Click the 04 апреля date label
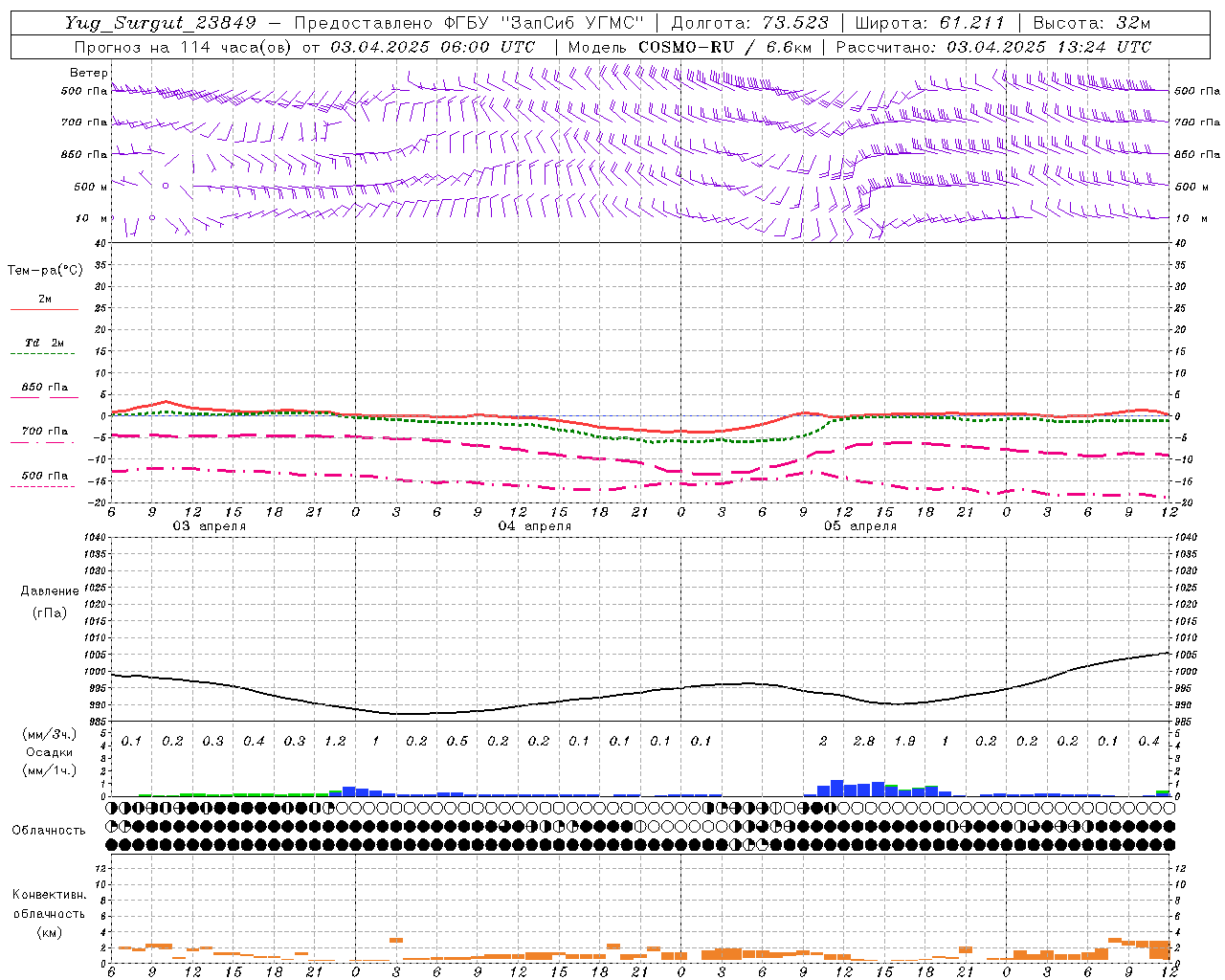 click(x=534, y=526)
